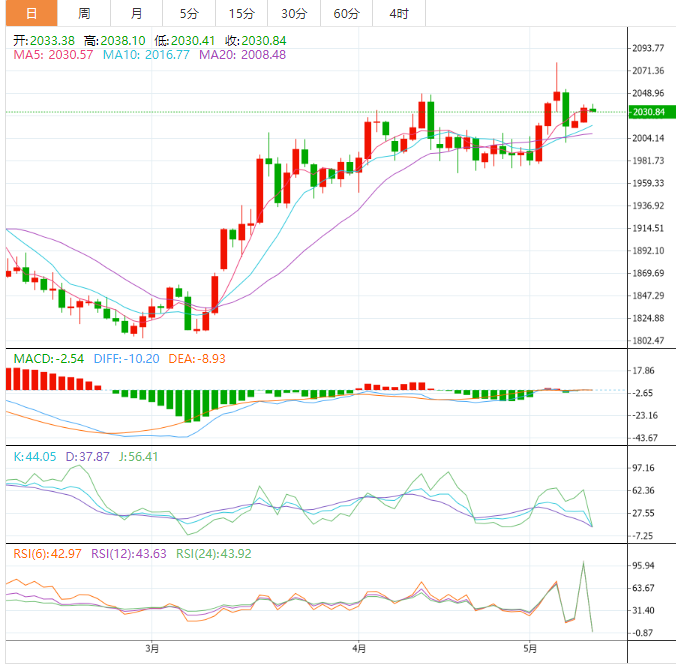Click the 2048.96 price axis label
Viewport: 676px width, 670px height.
point(648,93)
